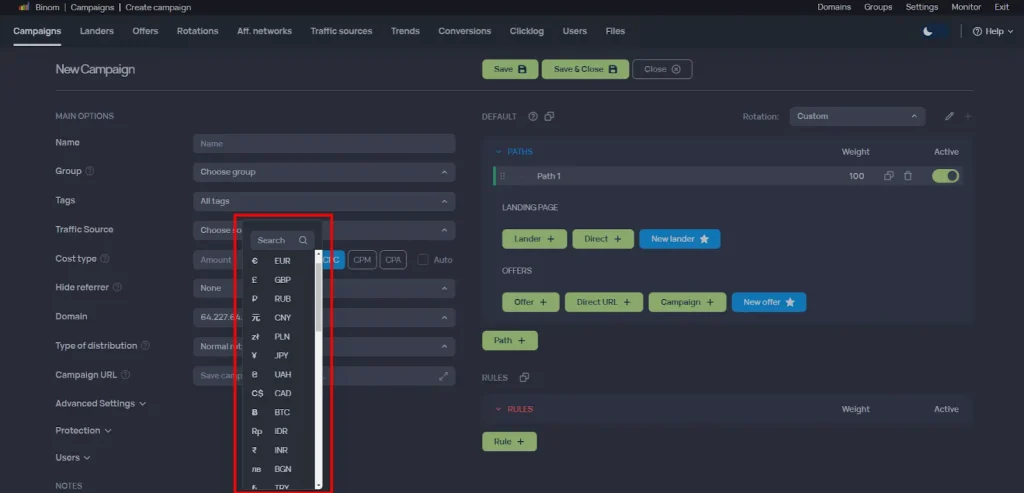Click the help icon next to Cost type
Image resolution: width=1024 pixels, height=493 pixels.
pyautogui.click(x=104, y=259)
